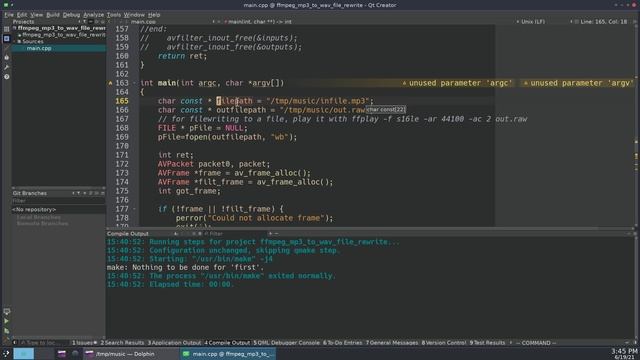Click the Build project hammer icon
The width and height of the screenshot is (640, 360).
point(7,339)
